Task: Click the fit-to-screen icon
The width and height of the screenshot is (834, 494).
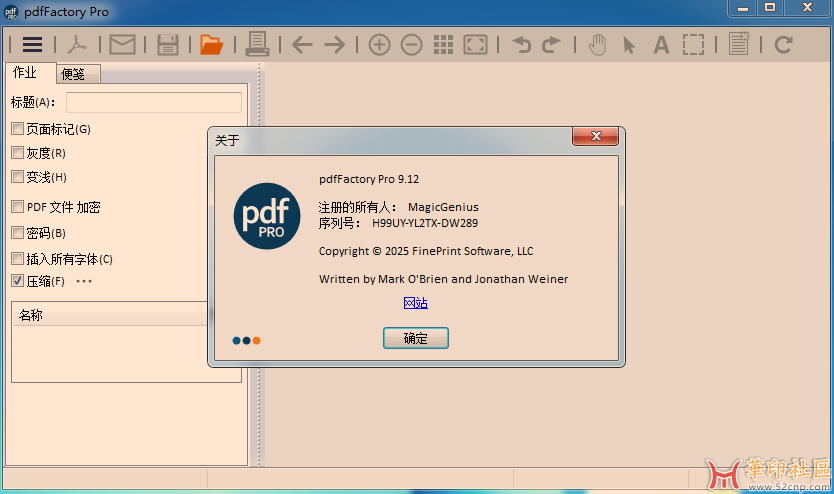Action: 476,45
